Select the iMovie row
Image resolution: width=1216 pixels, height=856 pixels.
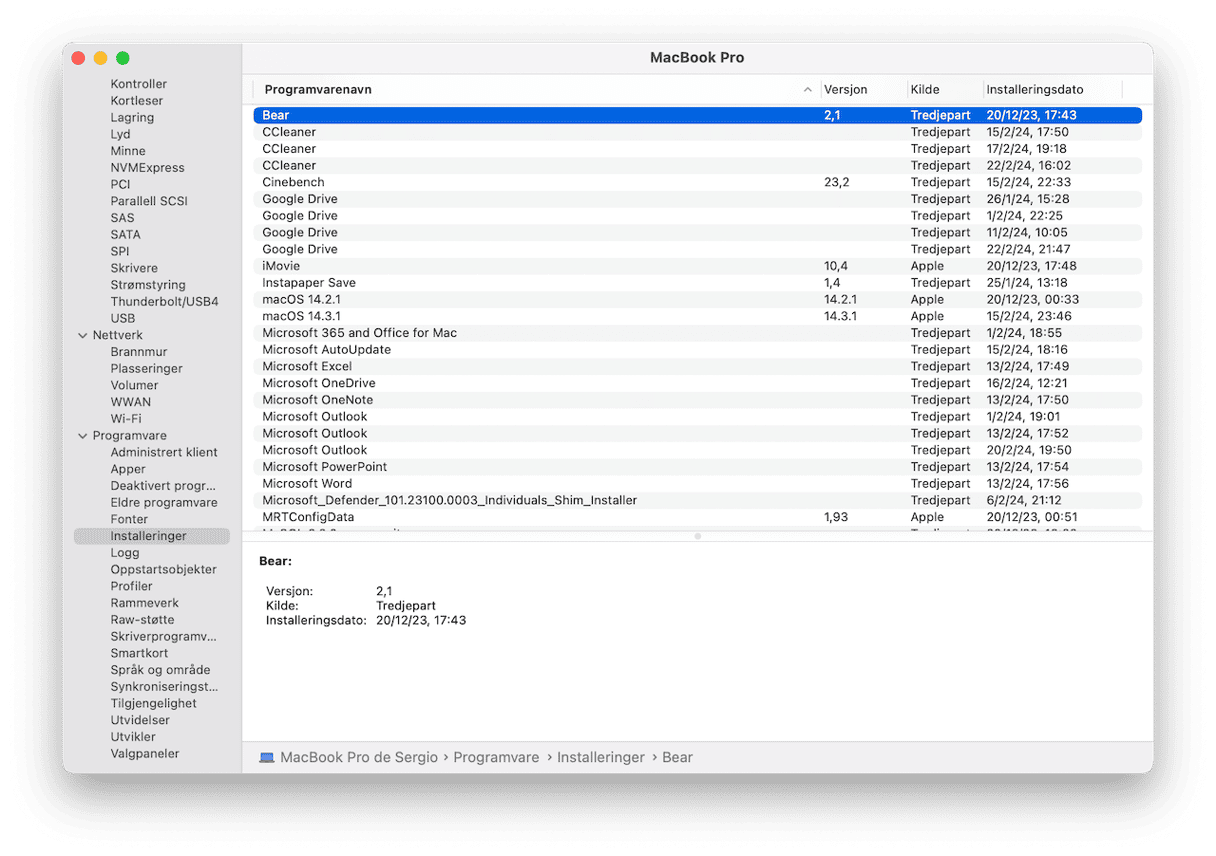[697, 266]
